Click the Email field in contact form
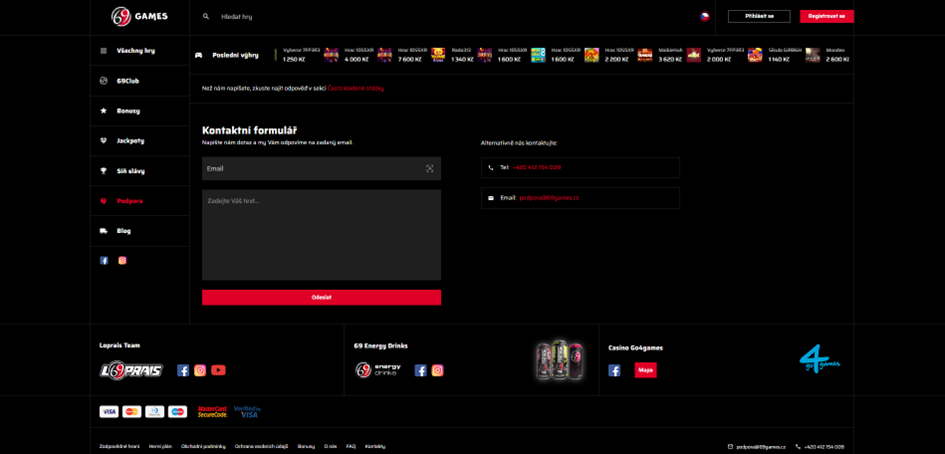Viewport: 945px width, 454px height. (321, 169)
